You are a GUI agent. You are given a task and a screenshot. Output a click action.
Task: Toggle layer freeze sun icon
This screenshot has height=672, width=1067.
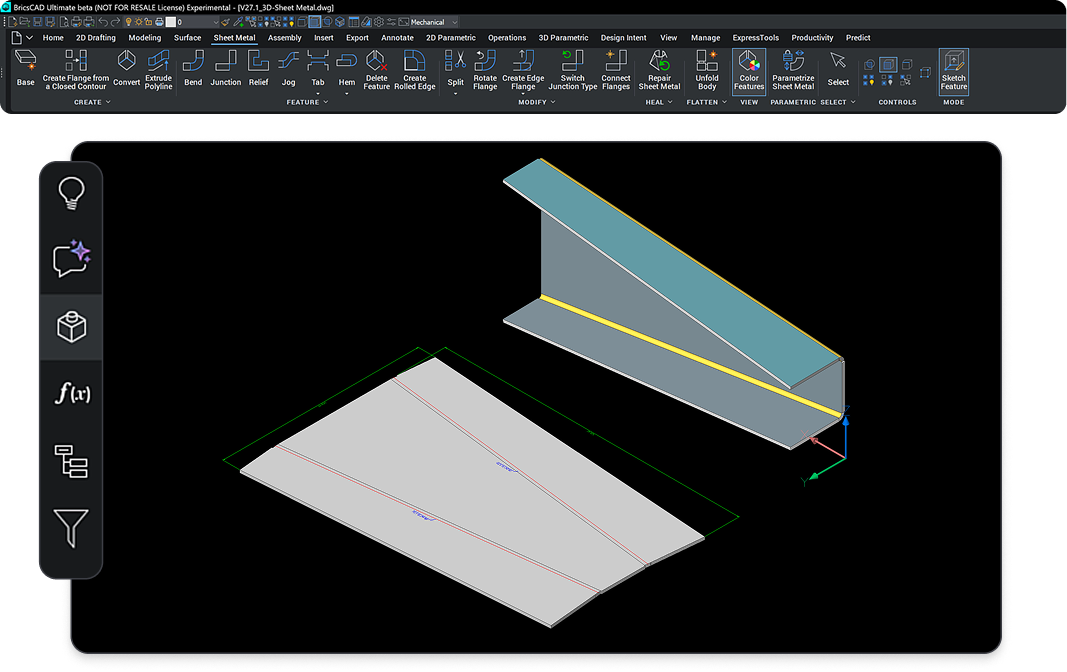pos(138,22)
